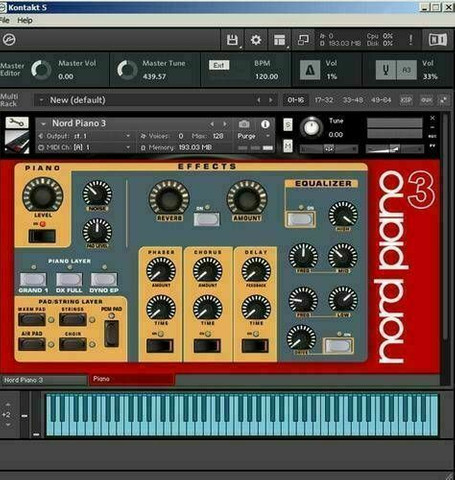The height and width of the screenshot is (480, 455).
Task: Open the Output st. 1 dropdown
Action: pyautogui.click(x=84, y=136)
